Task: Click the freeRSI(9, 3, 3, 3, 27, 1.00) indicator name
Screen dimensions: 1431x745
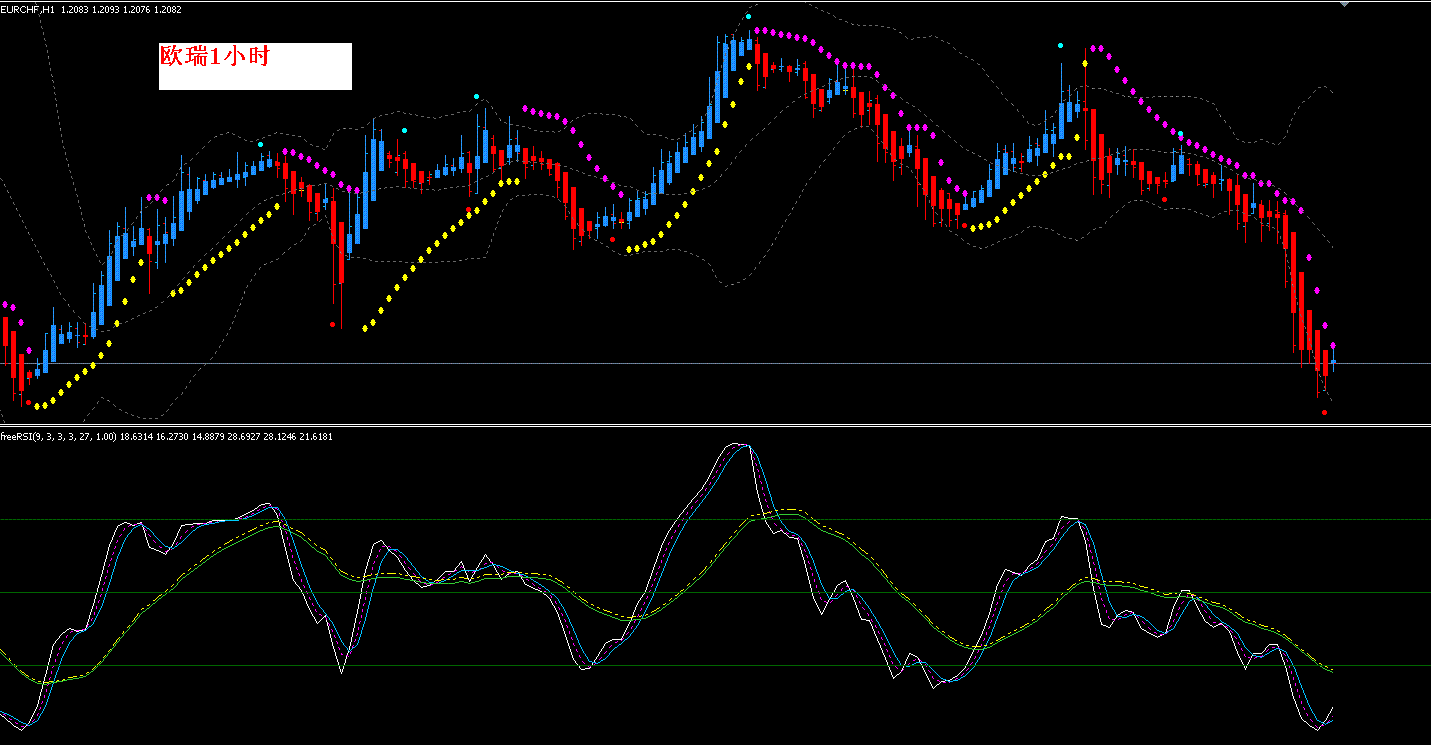Action: click(58, 437)
